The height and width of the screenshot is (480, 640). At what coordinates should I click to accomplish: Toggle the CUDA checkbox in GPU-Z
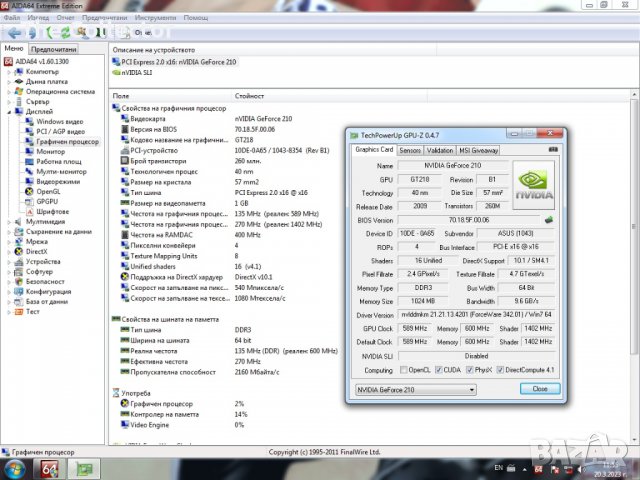pos(439,370)
